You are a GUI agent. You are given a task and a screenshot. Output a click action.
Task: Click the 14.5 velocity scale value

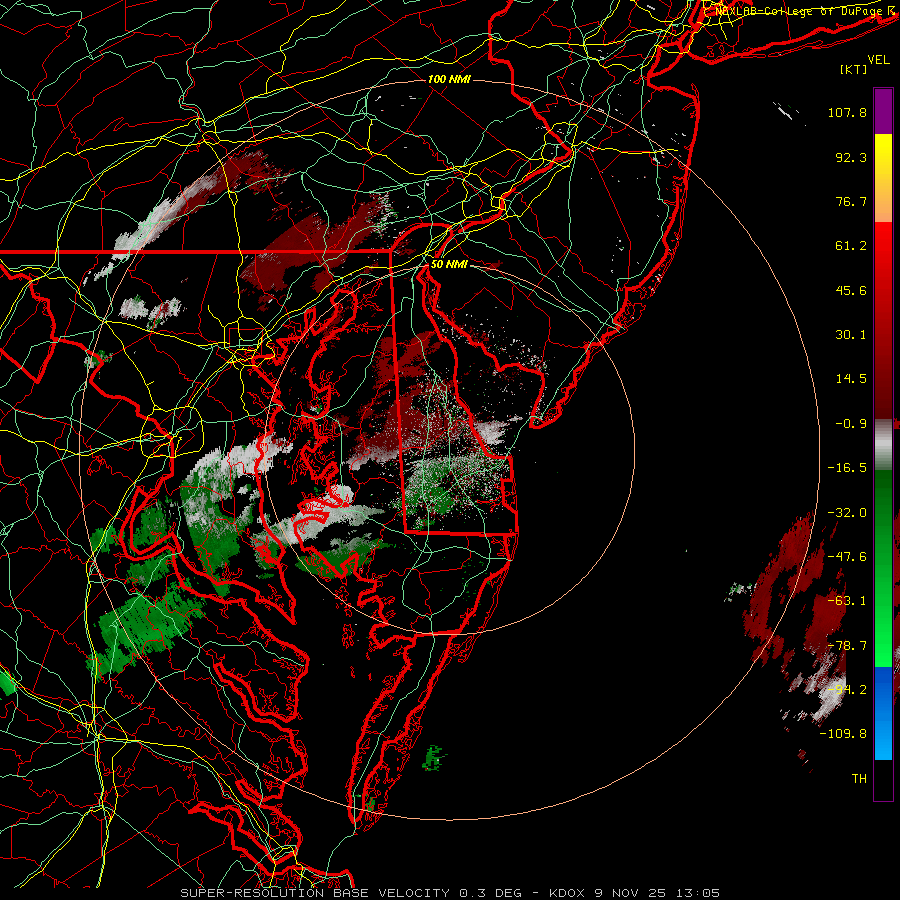coord(851,379)
